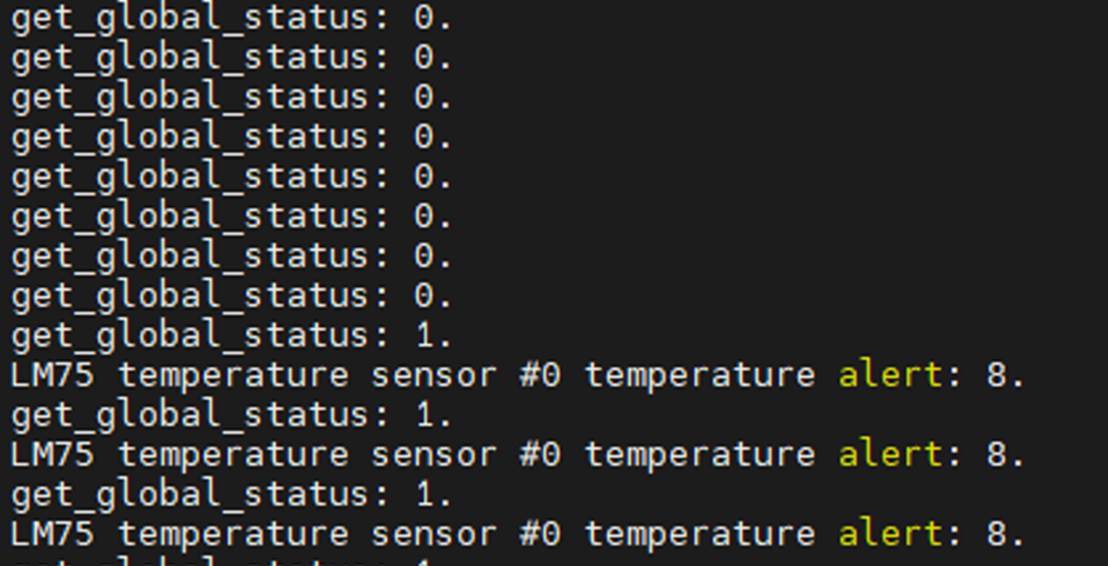1108x566 pixels.
Task: Click the get_global_status: 1. above the last alert
Action: pyautogui.click(x=231, y=495)
